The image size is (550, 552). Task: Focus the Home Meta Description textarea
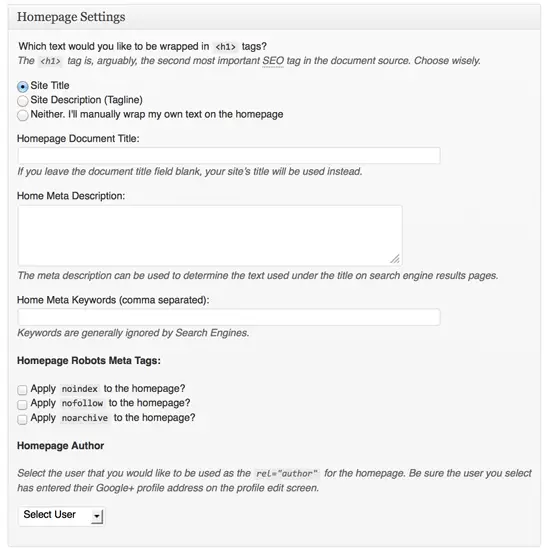point(210,235)
